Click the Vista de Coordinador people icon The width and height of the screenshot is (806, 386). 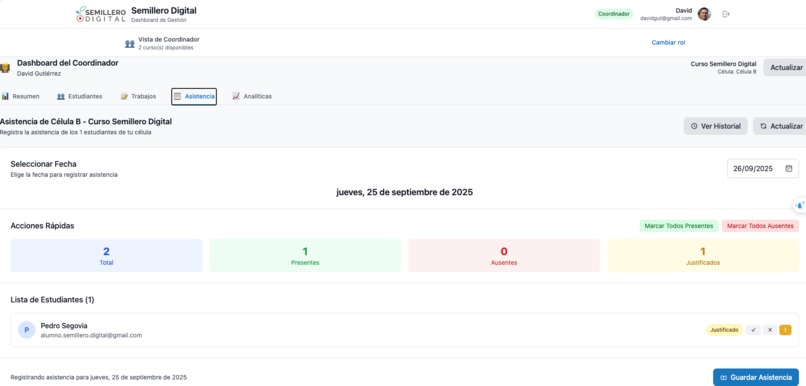point(130,44)
